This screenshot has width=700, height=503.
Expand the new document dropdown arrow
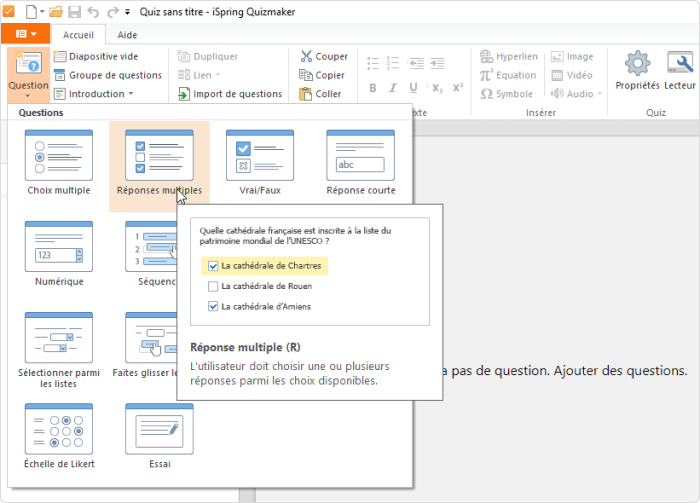coord(42,12)
